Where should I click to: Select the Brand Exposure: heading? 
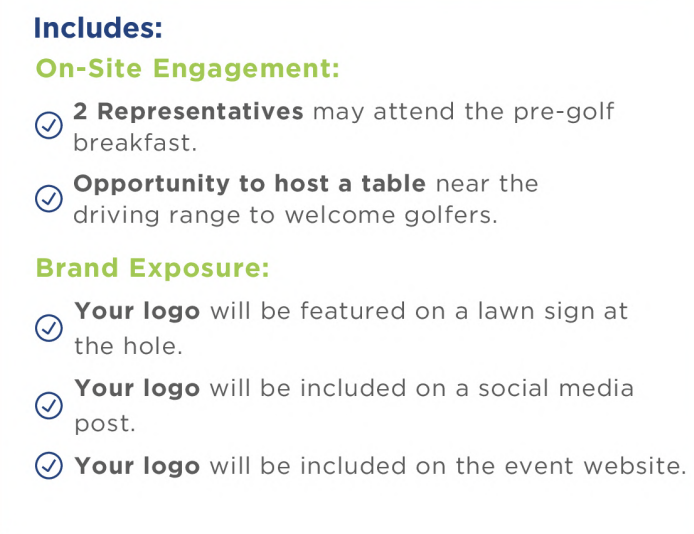point(153,268)
